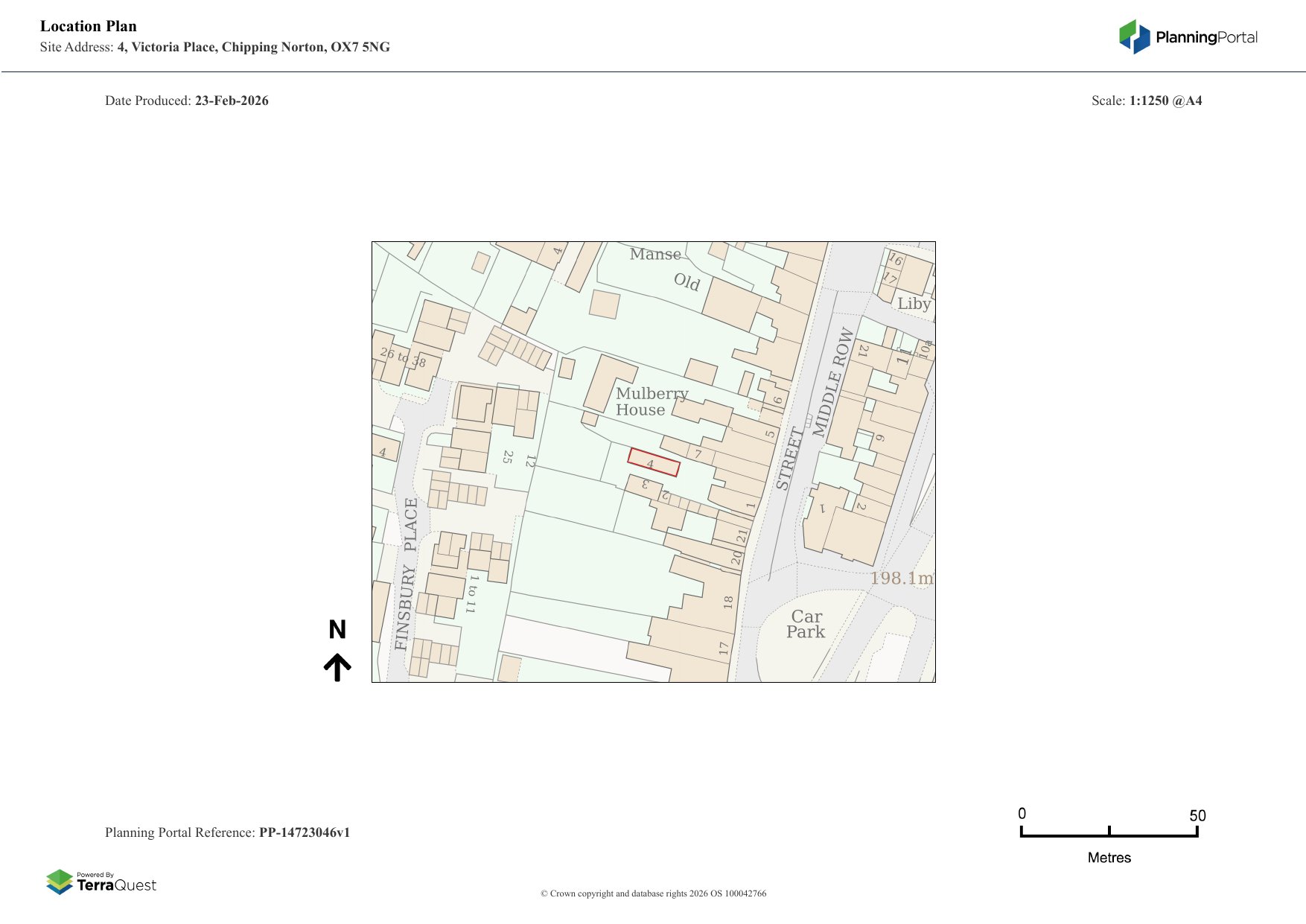
Task: Click the TerraQuest layered logo icon
Action: point(60,882)
